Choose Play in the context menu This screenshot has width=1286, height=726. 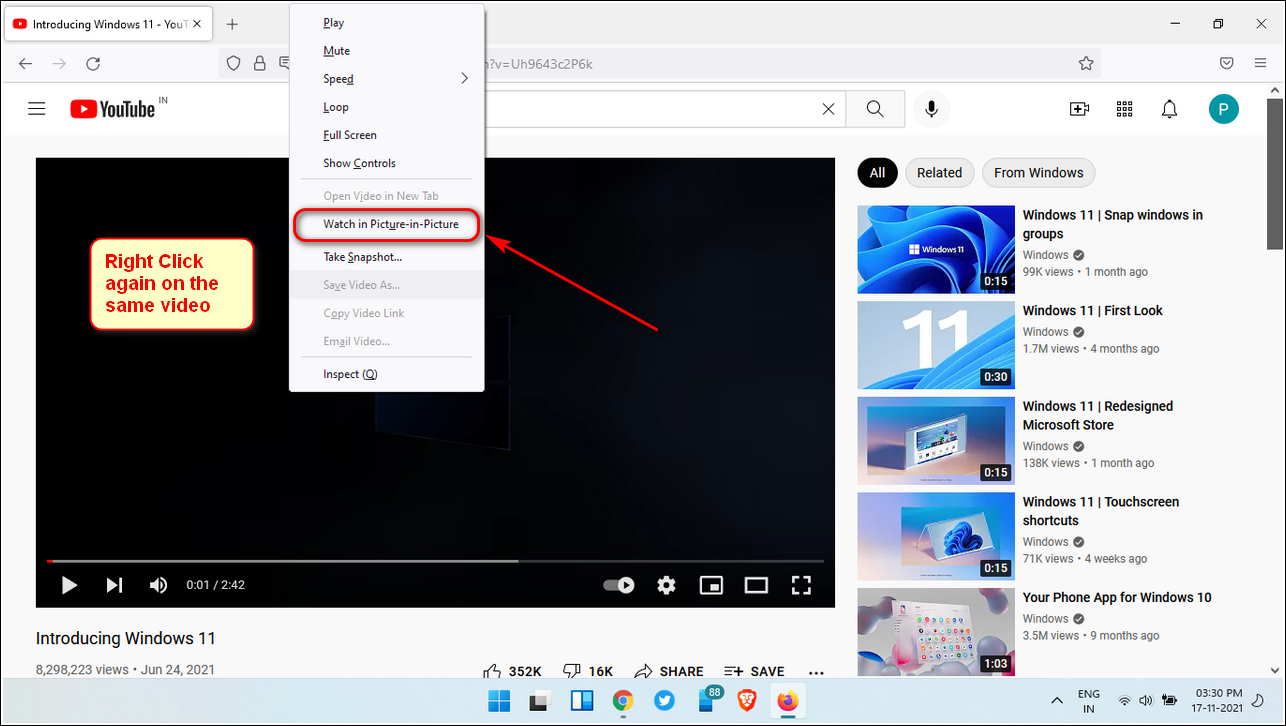click(387, 22)
